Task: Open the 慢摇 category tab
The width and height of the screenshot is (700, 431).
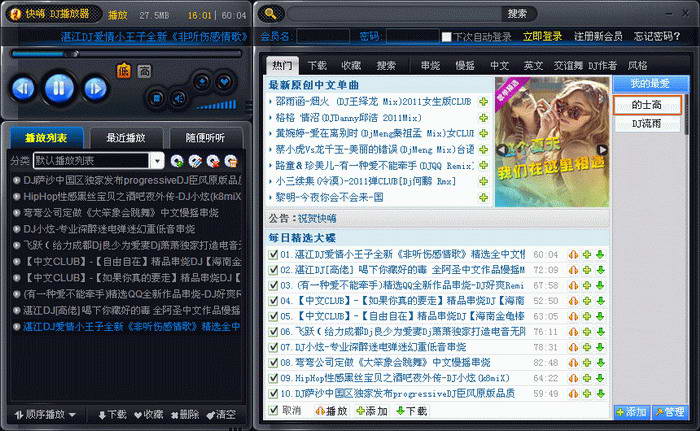Action: [x=465, y=66]
